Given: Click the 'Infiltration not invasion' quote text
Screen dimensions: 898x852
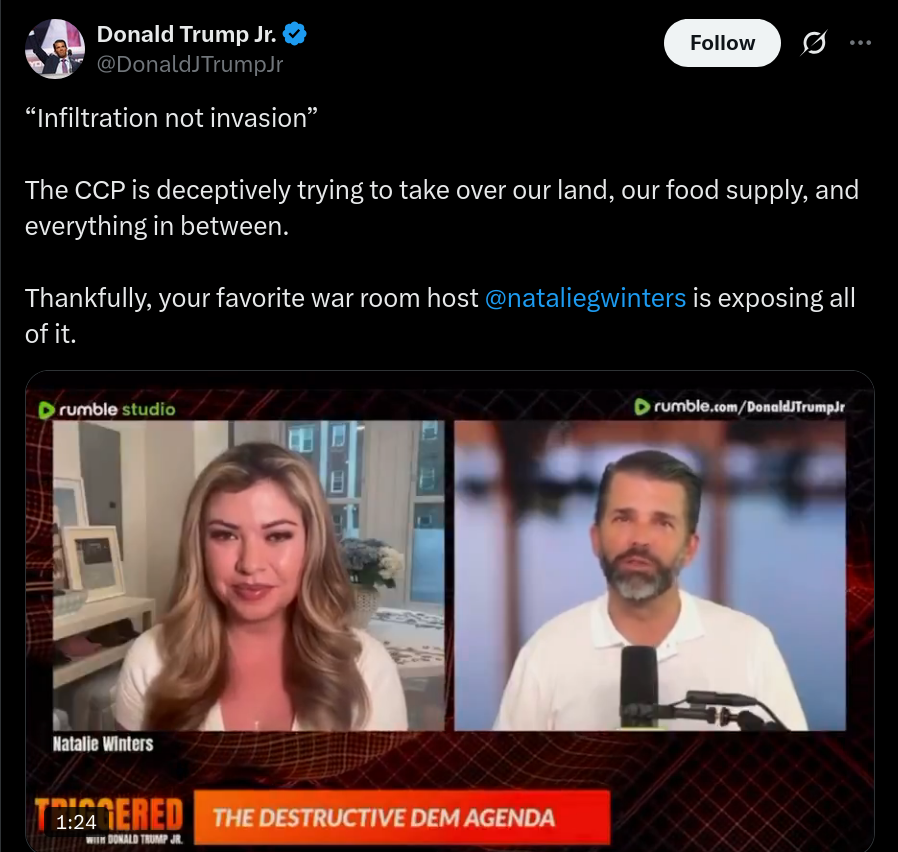Looking at the screenshot, I should point(171,119).
